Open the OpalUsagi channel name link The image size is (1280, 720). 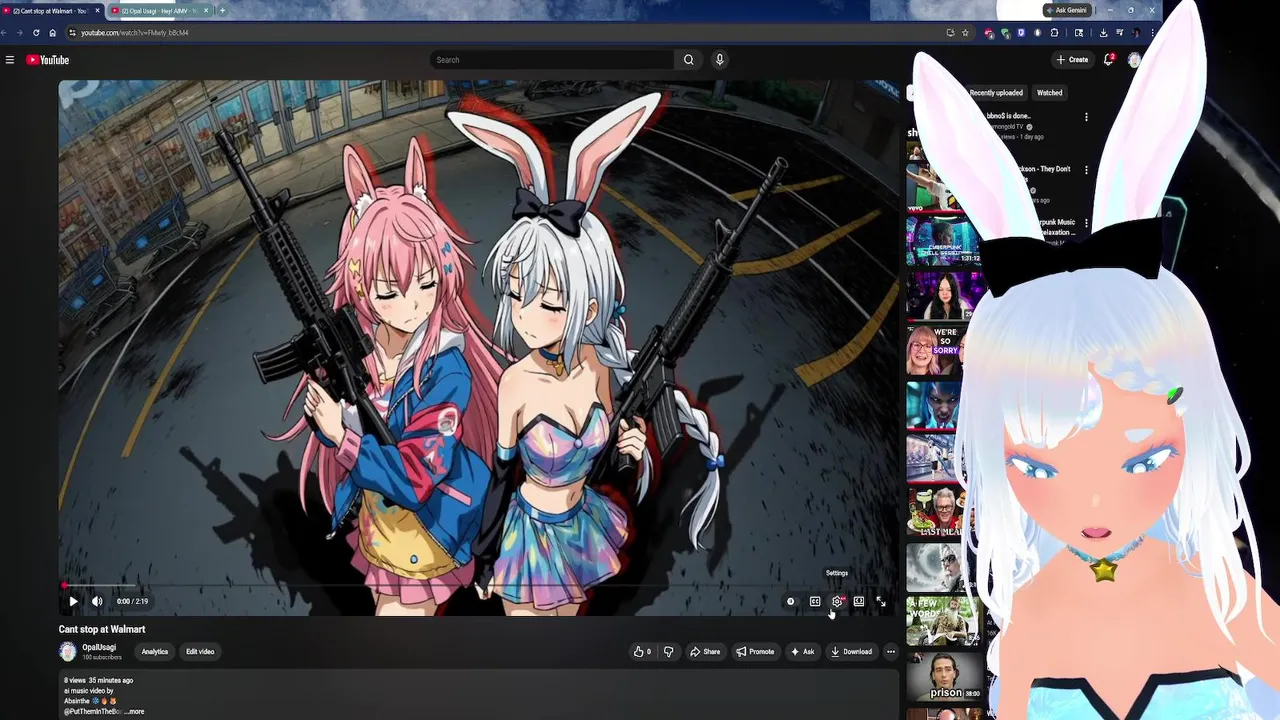(x=99, y=647)
